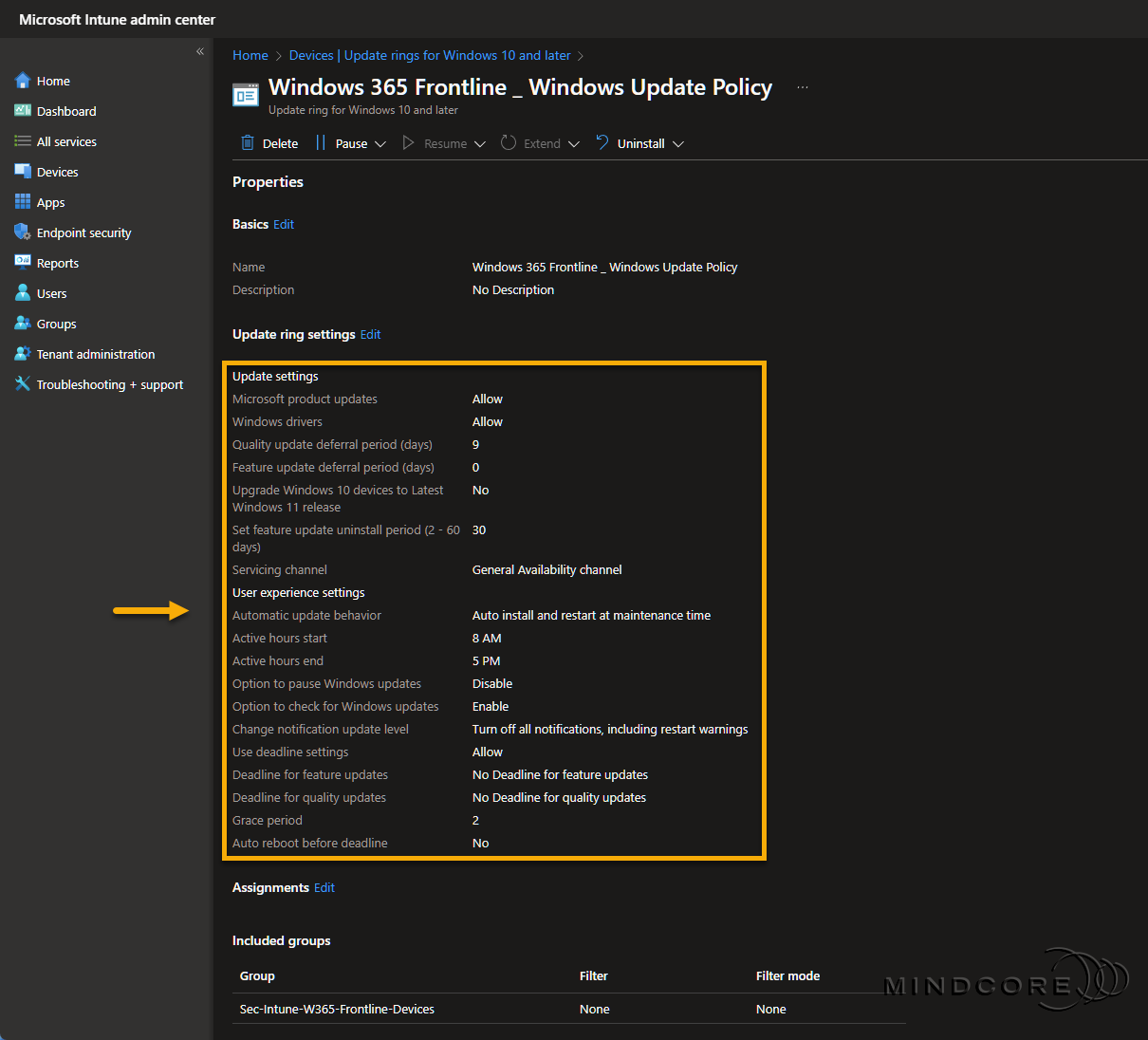Open the Home breadcrumb link
The image size is (1148, 1040).
(x=250, y=55)
